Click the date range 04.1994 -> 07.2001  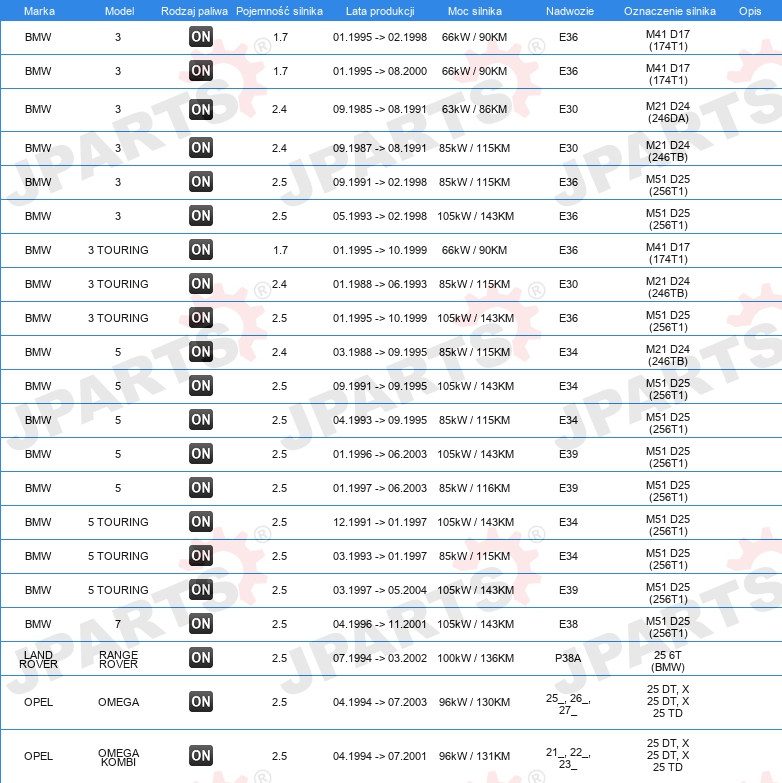[380, 756]
